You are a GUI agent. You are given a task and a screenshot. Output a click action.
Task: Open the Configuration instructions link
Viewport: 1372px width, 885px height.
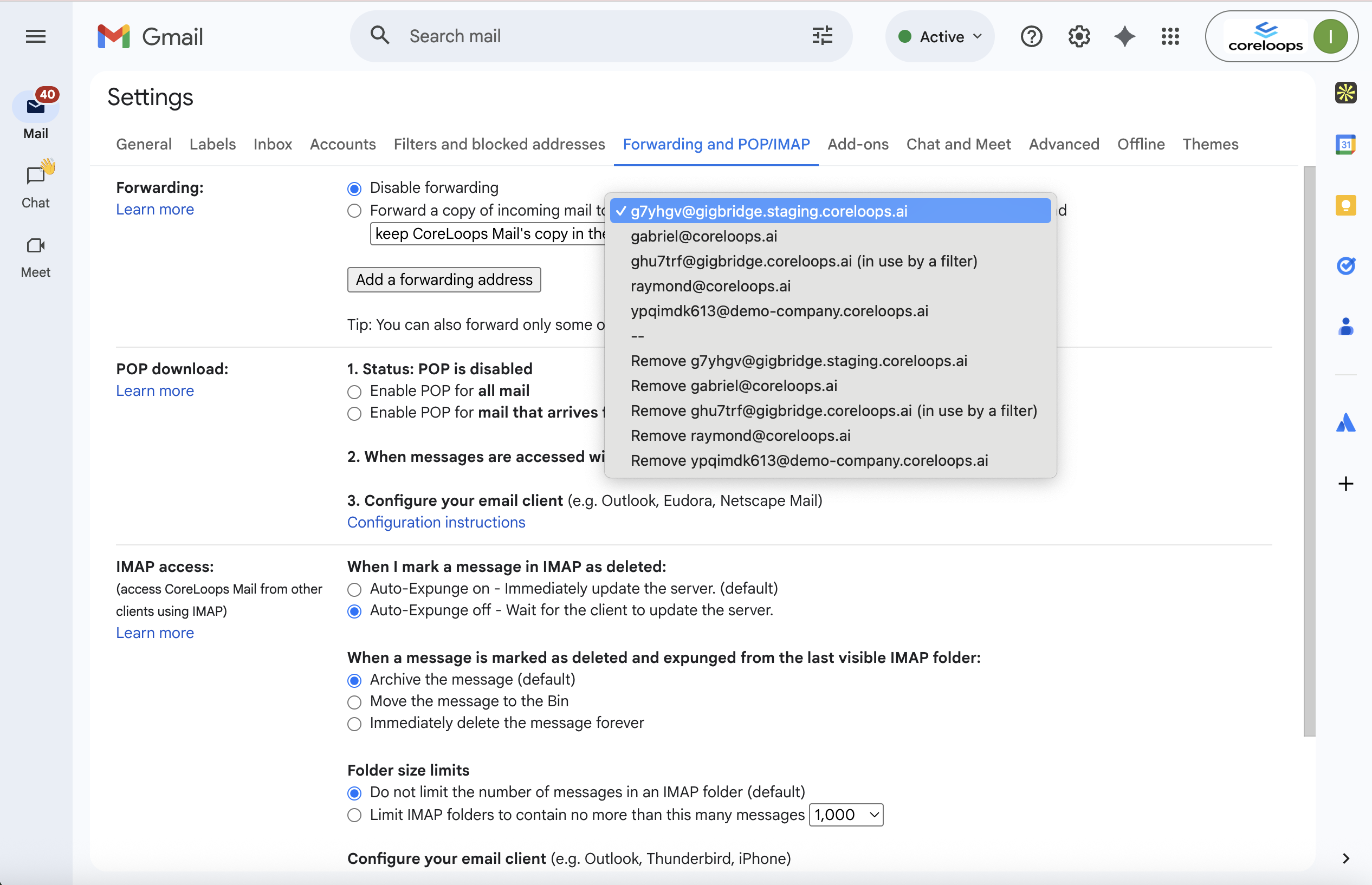coord(436,522)
